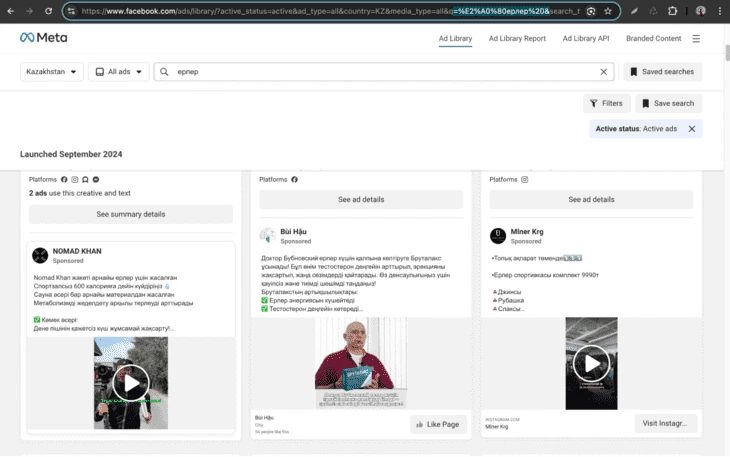
Task: Open the Filters button
Action: [607, 103]
